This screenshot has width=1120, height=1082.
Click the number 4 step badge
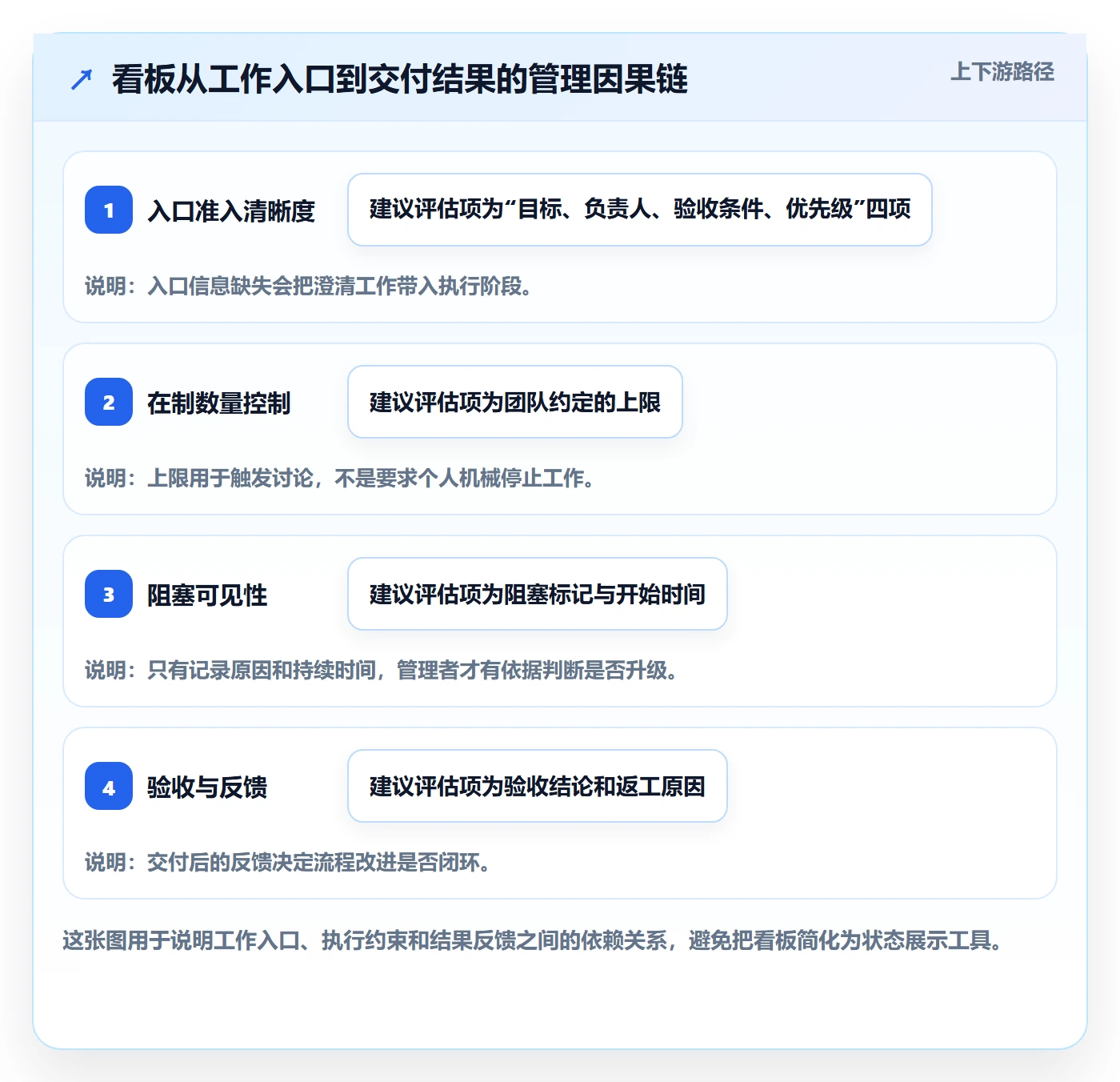[109, 786]
